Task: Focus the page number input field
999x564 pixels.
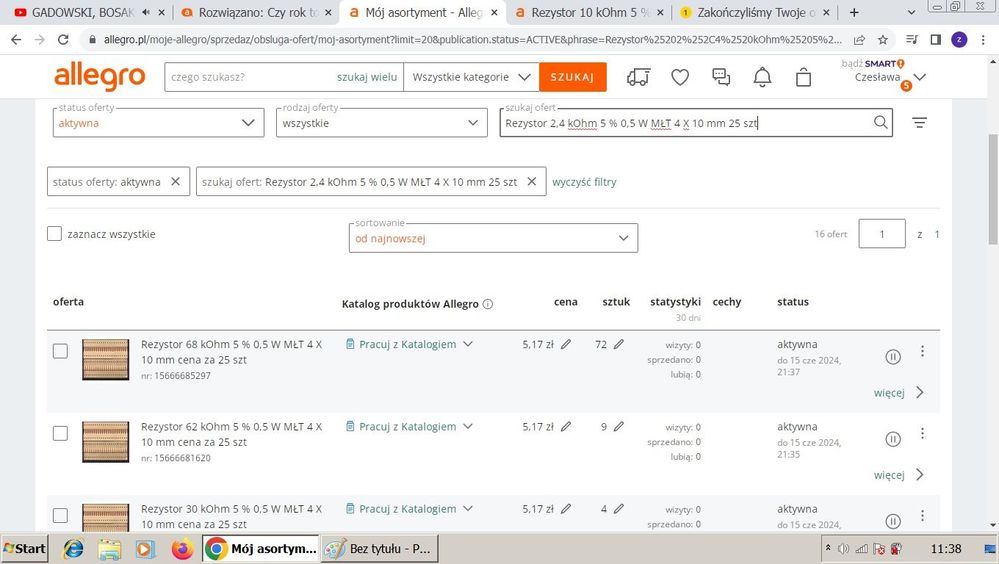Action: 882,234
